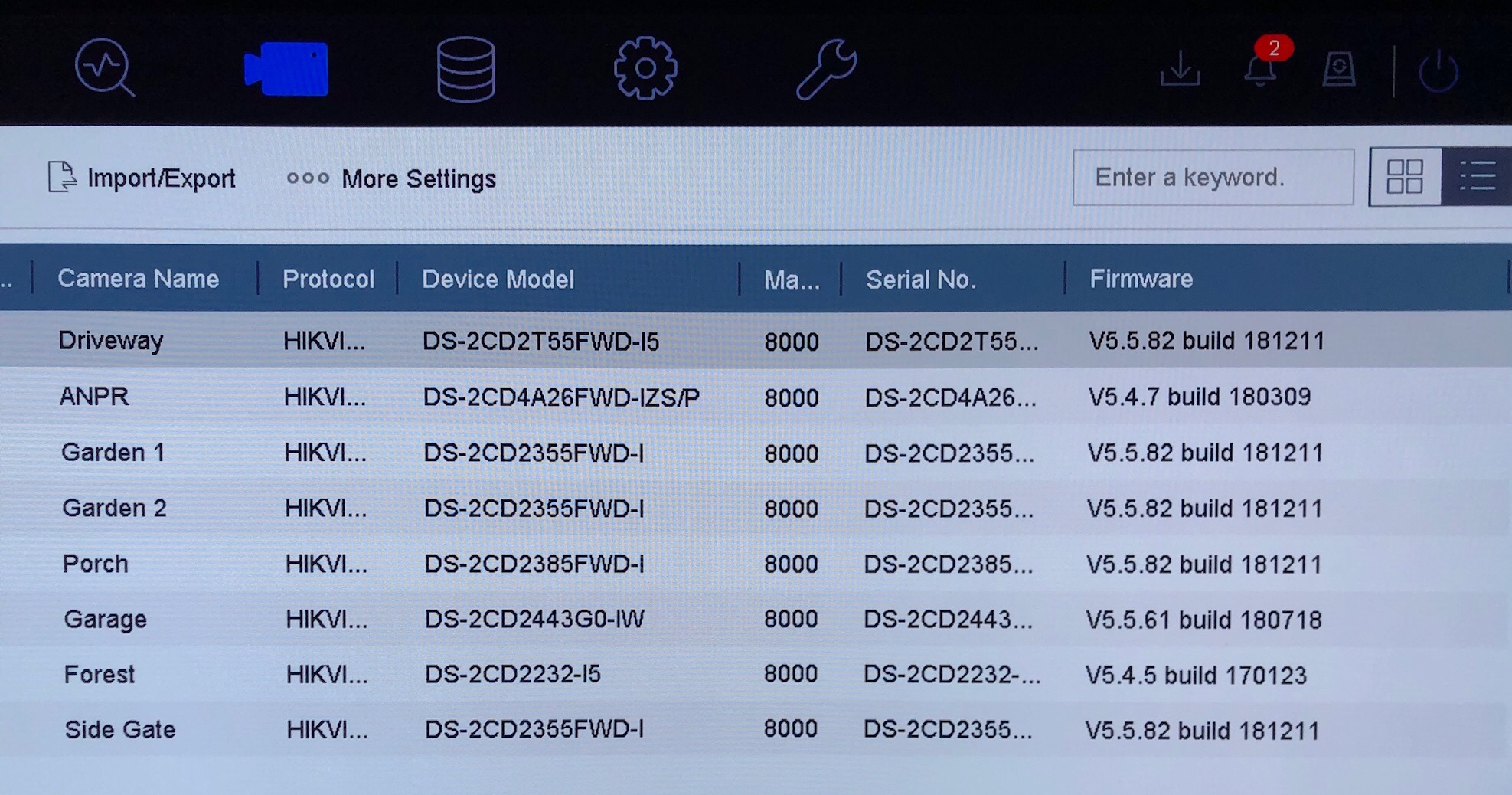Viewport: 1512px width, 795px height.
Task: Open the live view search icon
Action: (x=105, y=68)
